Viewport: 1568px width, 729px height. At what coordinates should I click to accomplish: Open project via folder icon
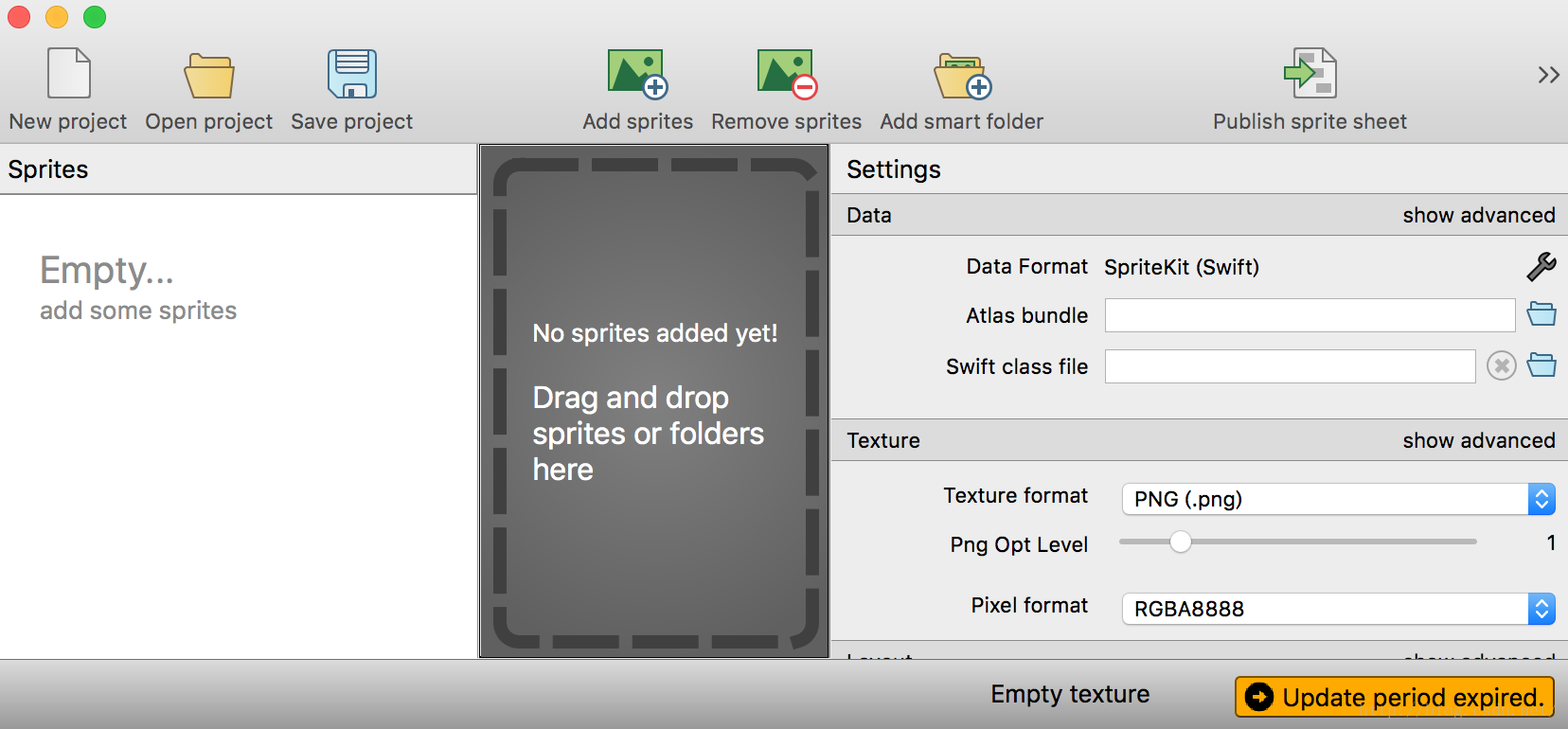(x=209, y=76)
